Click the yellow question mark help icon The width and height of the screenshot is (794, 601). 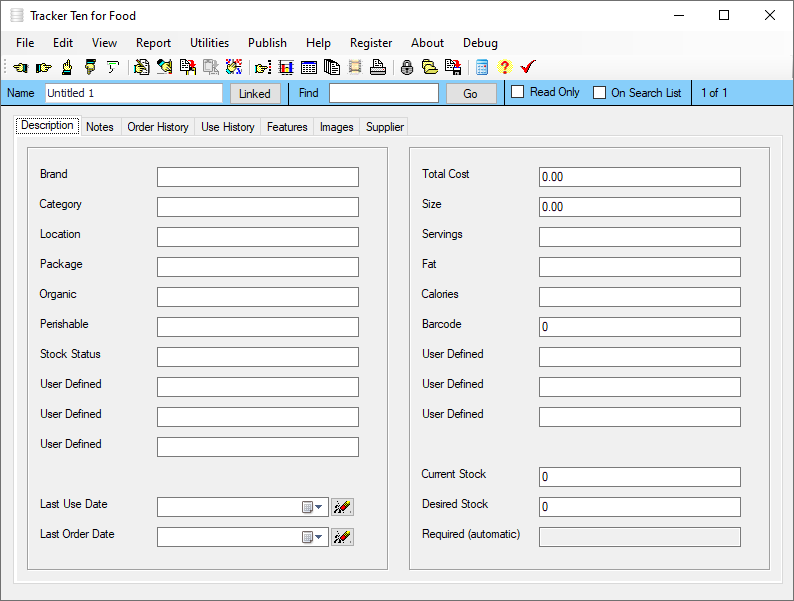point(504,68)
